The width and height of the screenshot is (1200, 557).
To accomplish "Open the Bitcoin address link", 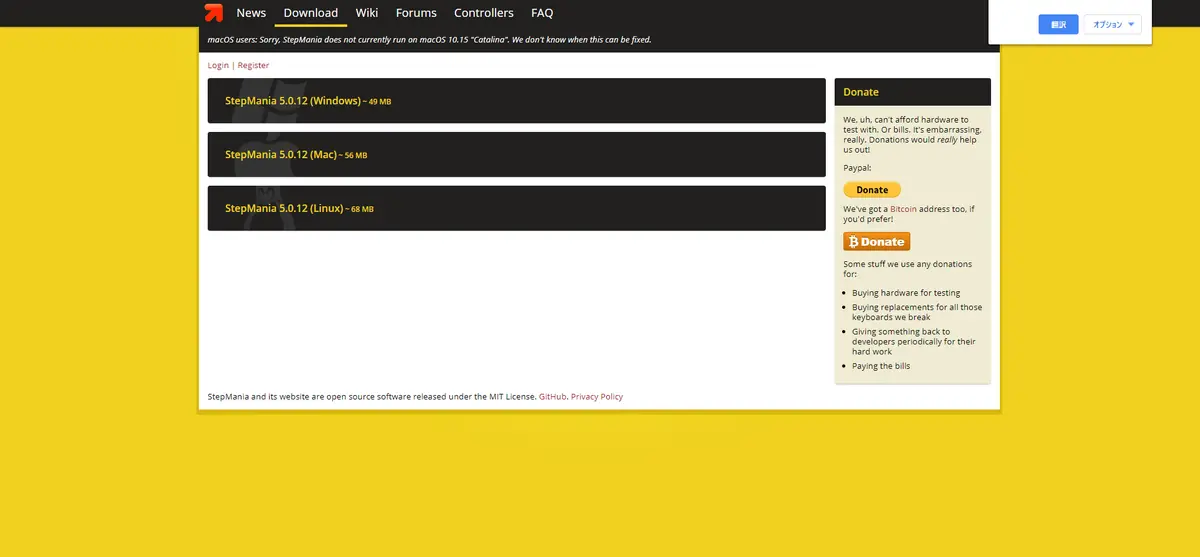I will click(x=903, y=209).
